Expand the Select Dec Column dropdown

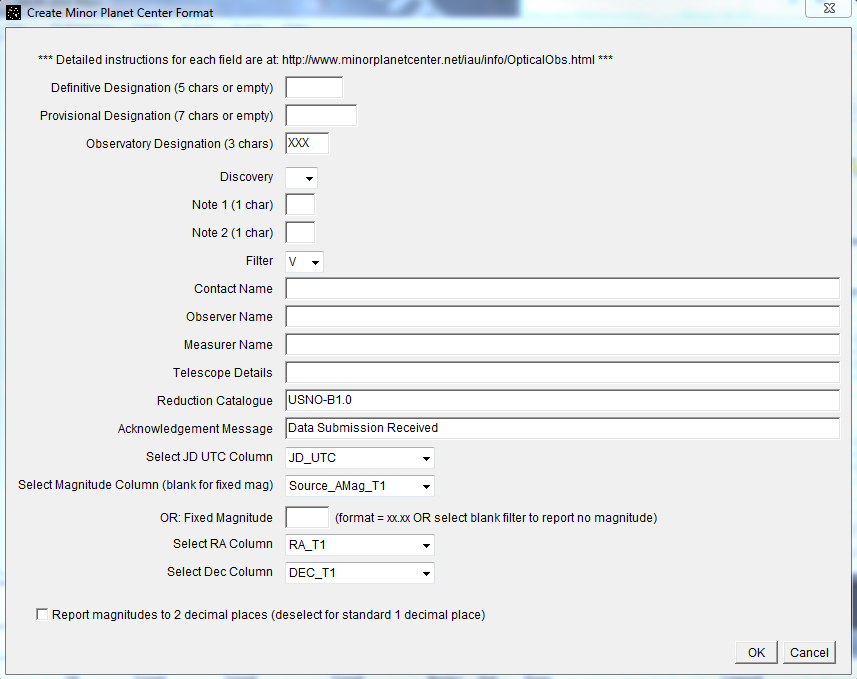coord(360,573)
